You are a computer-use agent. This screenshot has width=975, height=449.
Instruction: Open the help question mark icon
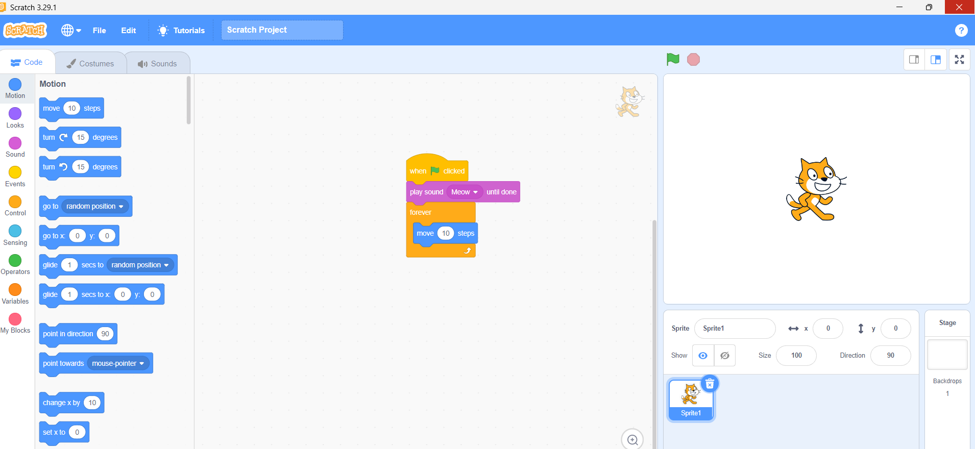tap(961, 30)
